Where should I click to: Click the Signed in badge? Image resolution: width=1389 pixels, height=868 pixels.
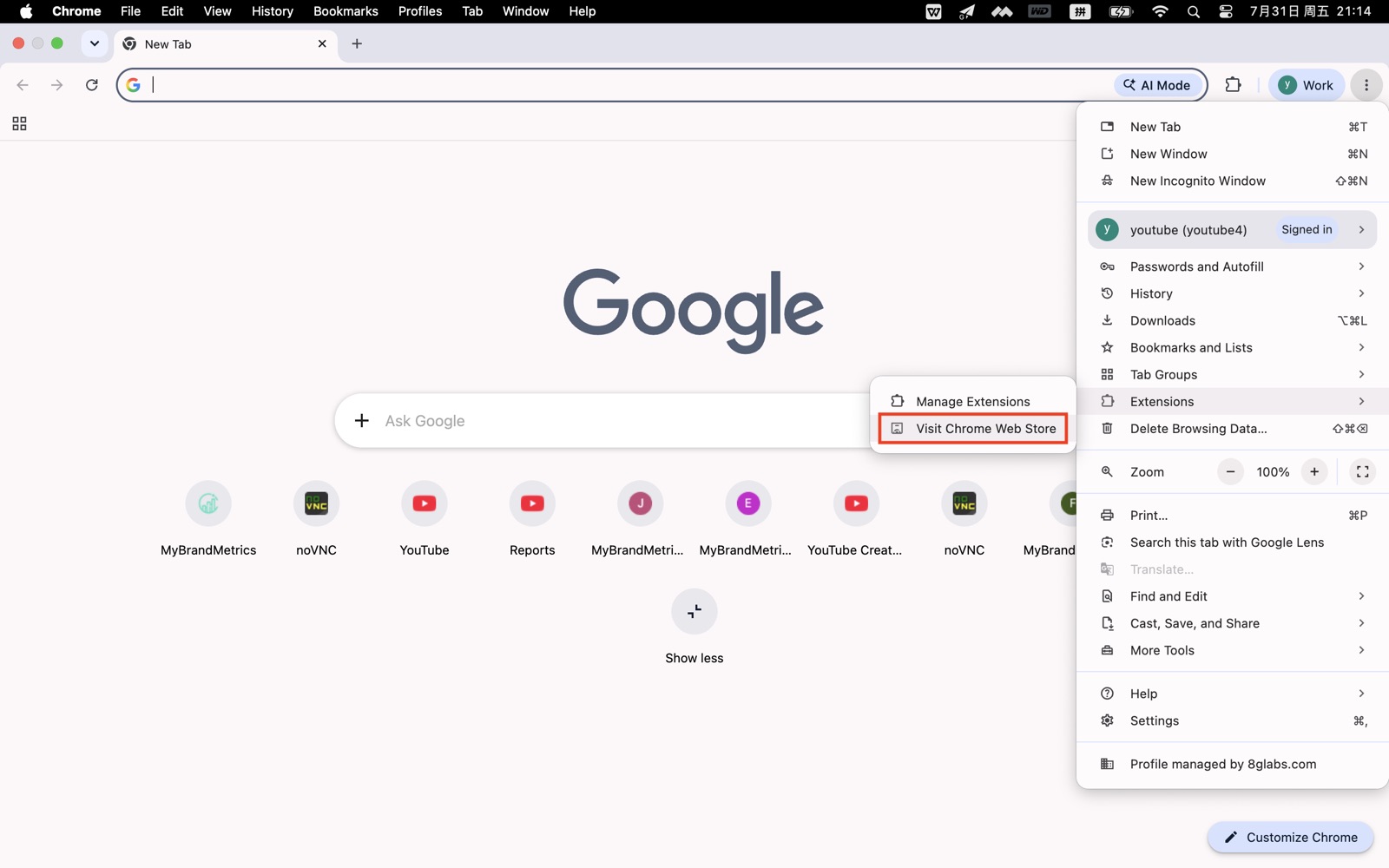[1307, 229]
